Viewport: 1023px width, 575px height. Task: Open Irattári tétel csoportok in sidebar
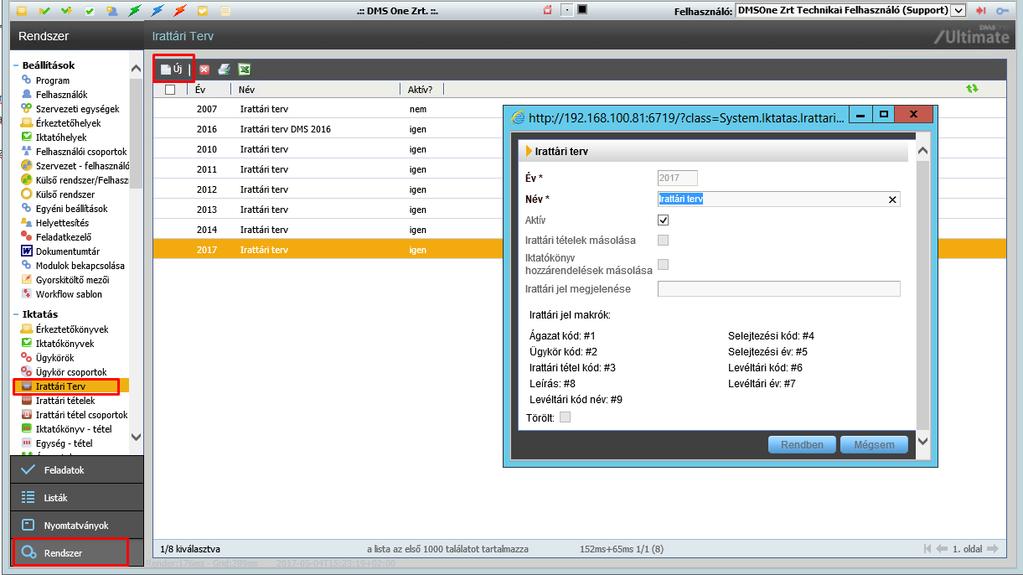pyautogui.click(x=82, y=415)
